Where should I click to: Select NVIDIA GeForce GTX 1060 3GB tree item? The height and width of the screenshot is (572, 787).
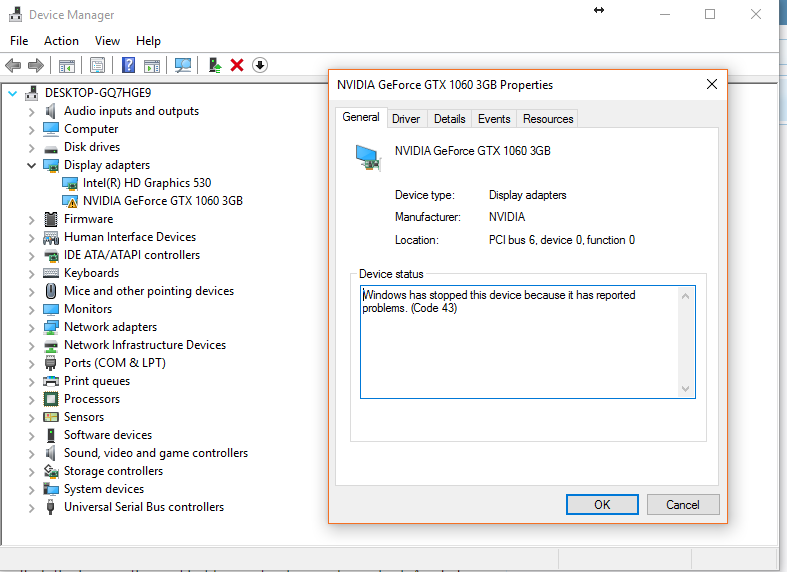[163, 201]
